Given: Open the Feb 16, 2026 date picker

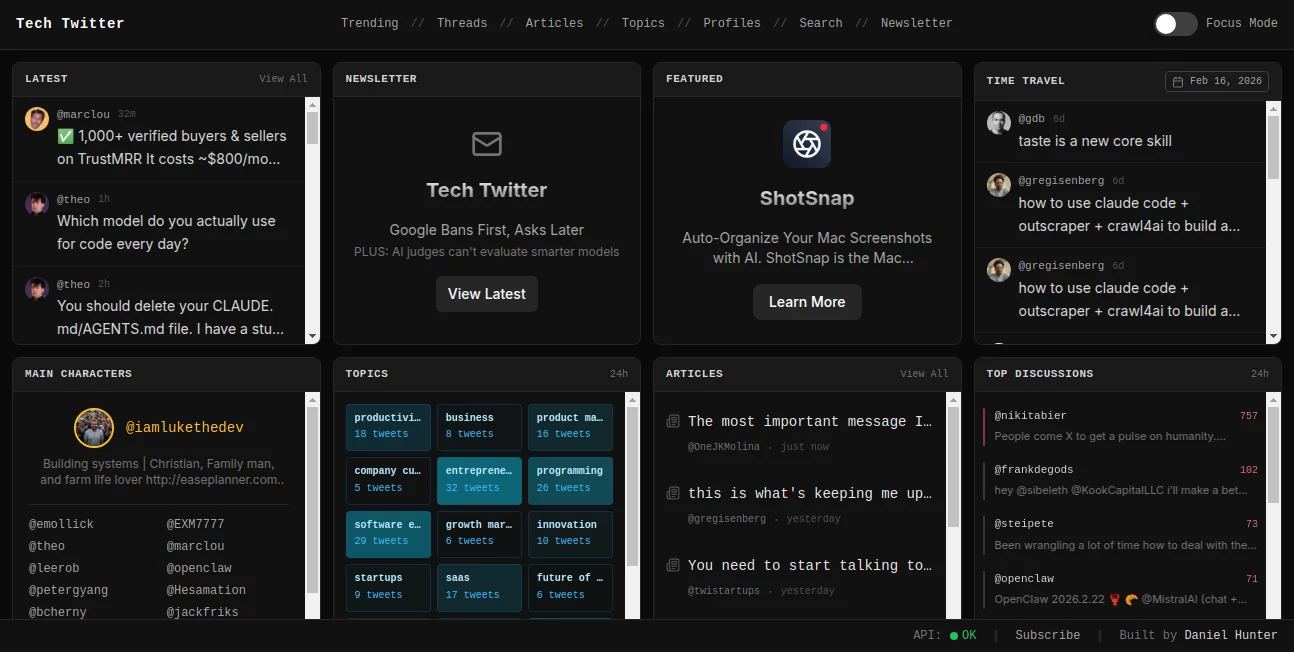Looking at the screenshot, I should click(x=1216, y=81).
